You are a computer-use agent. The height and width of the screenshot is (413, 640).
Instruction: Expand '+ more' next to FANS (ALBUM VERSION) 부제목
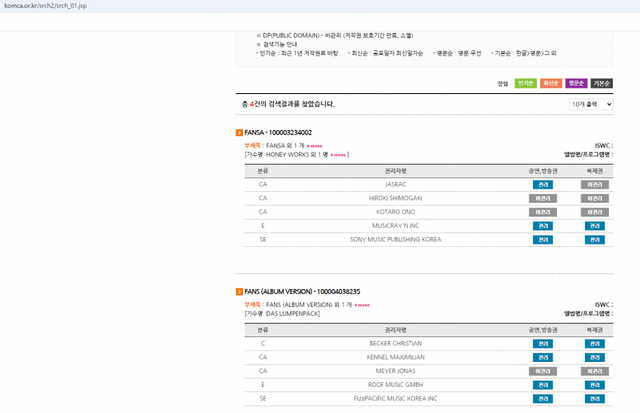tap(361, 304)
